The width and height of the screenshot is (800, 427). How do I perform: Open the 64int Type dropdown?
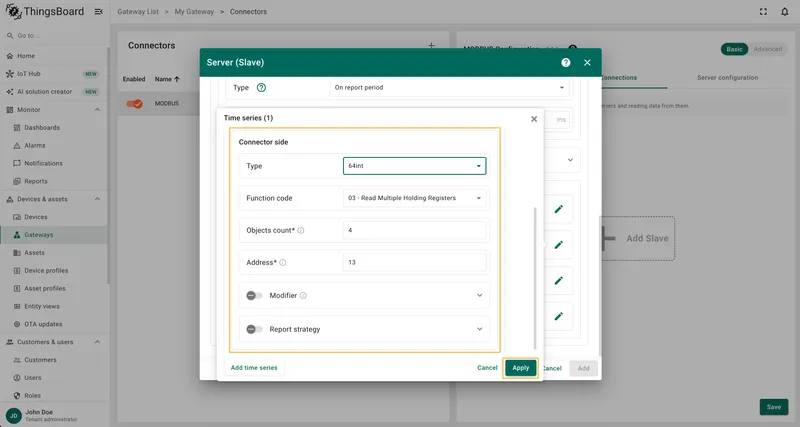click(414, 166)
